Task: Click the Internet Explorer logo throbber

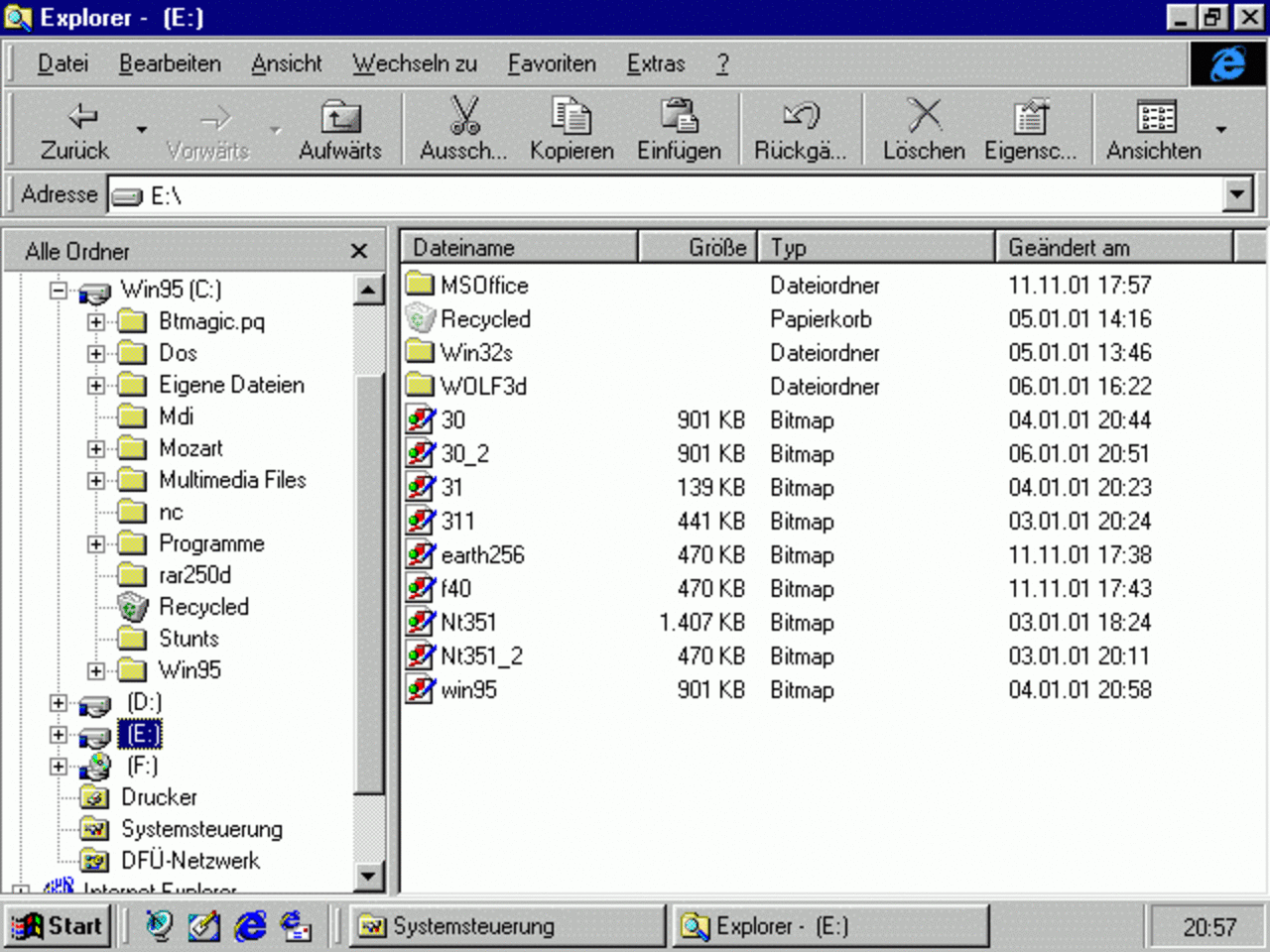Action: click(x=1228, y=64)
